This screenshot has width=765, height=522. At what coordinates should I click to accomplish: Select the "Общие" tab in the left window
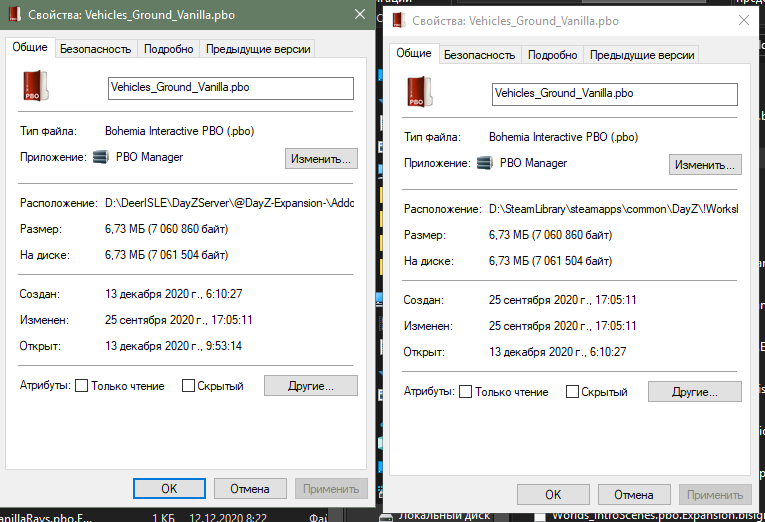30,47
